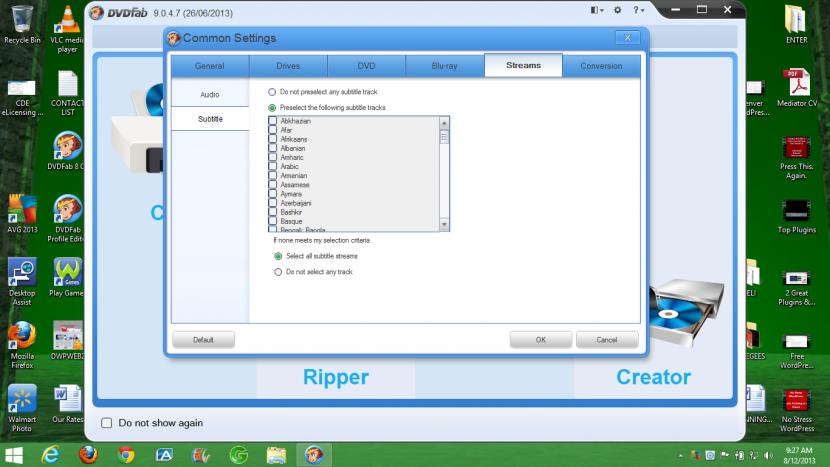Select Amharic in the language list

coord(292,157)
